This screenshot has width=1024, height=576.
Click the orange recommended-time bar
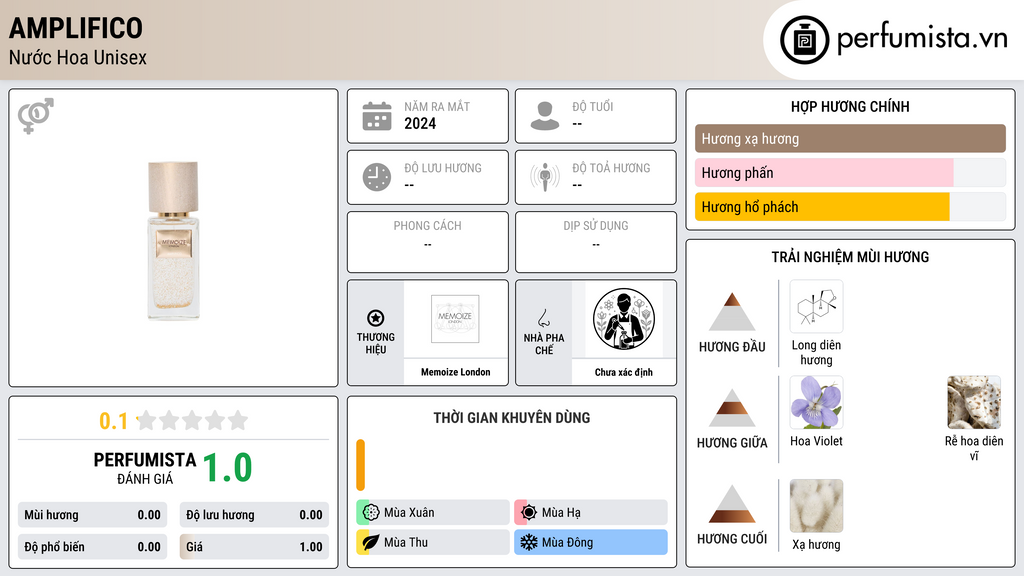coord(360,465)
